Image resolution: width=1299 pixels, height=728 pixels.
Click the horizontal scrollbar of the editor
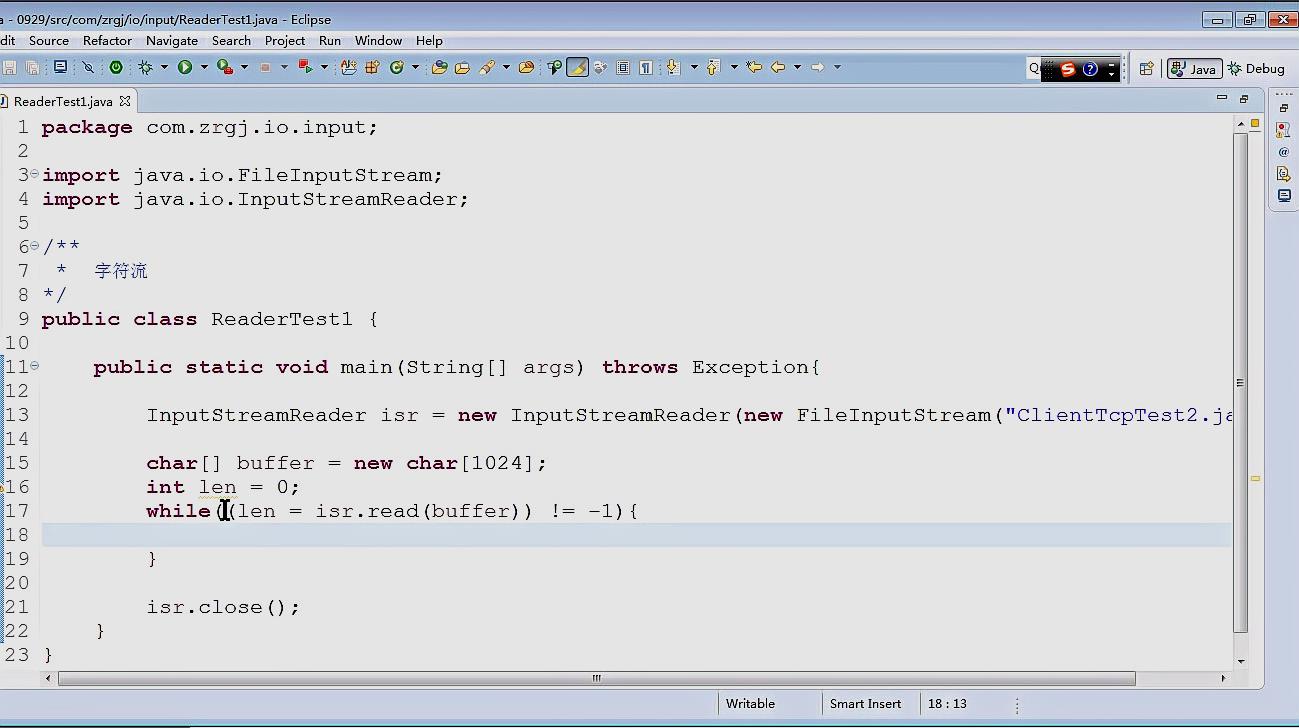596,678
